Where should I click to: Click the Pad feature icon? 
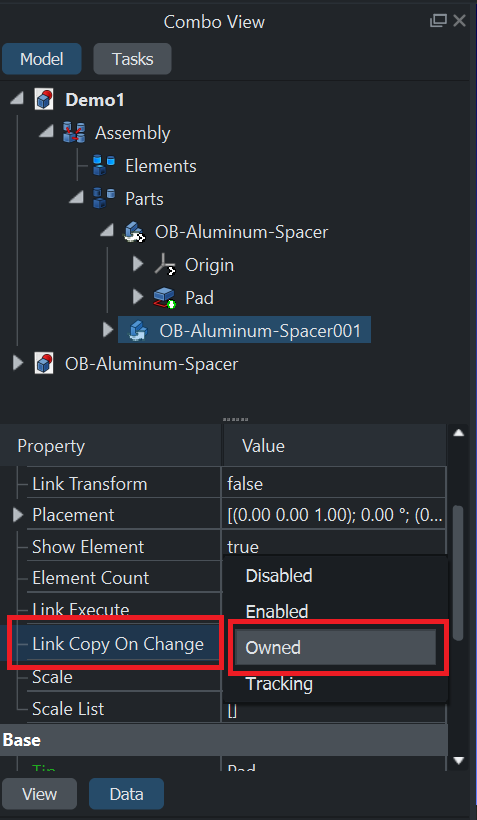(x=164, y=298)
